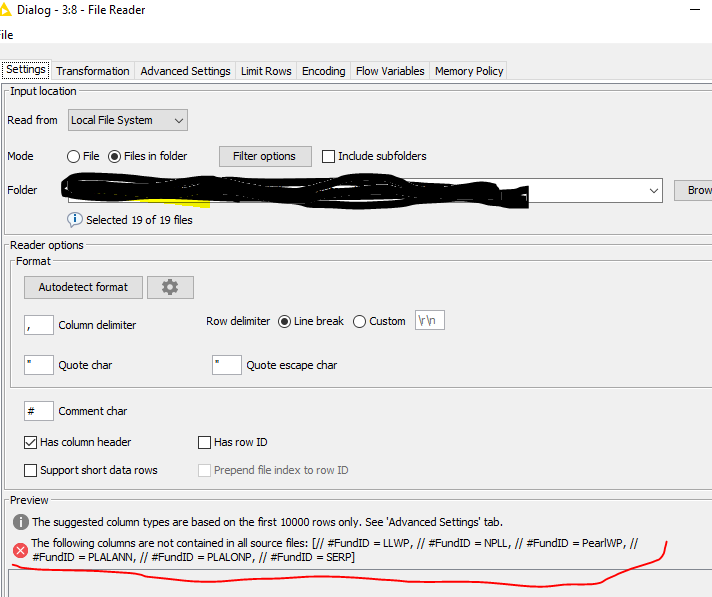This screenshot has width=712, height=597.
Task: Click the custom row delimiter text field
Action: click(430, 321)
